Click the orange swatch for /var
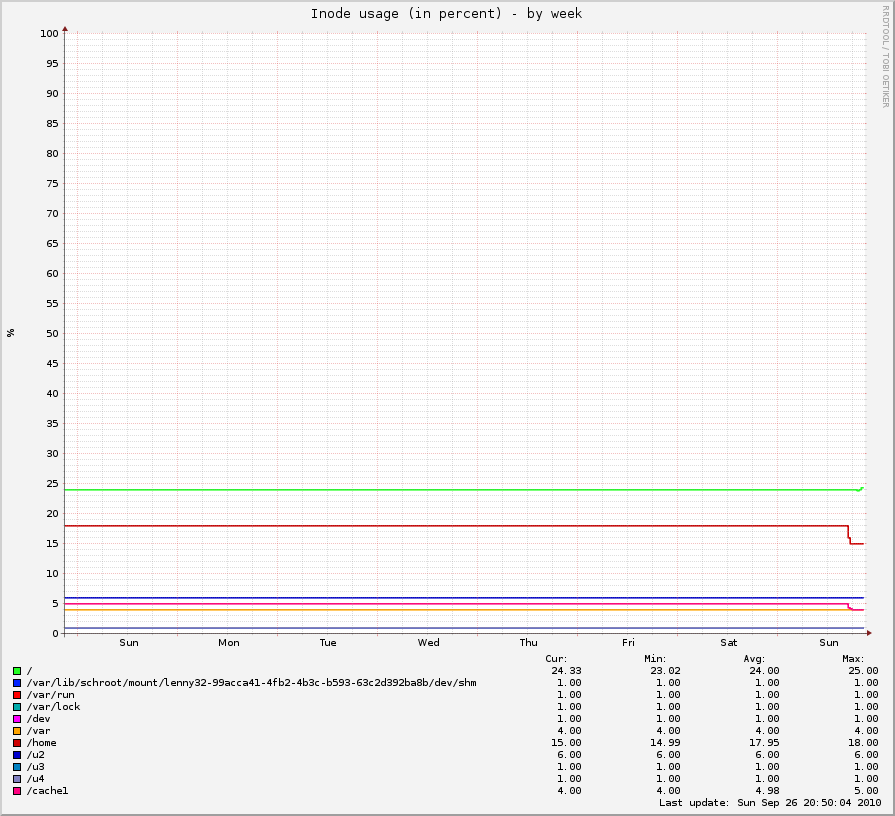 pos(17,731)
